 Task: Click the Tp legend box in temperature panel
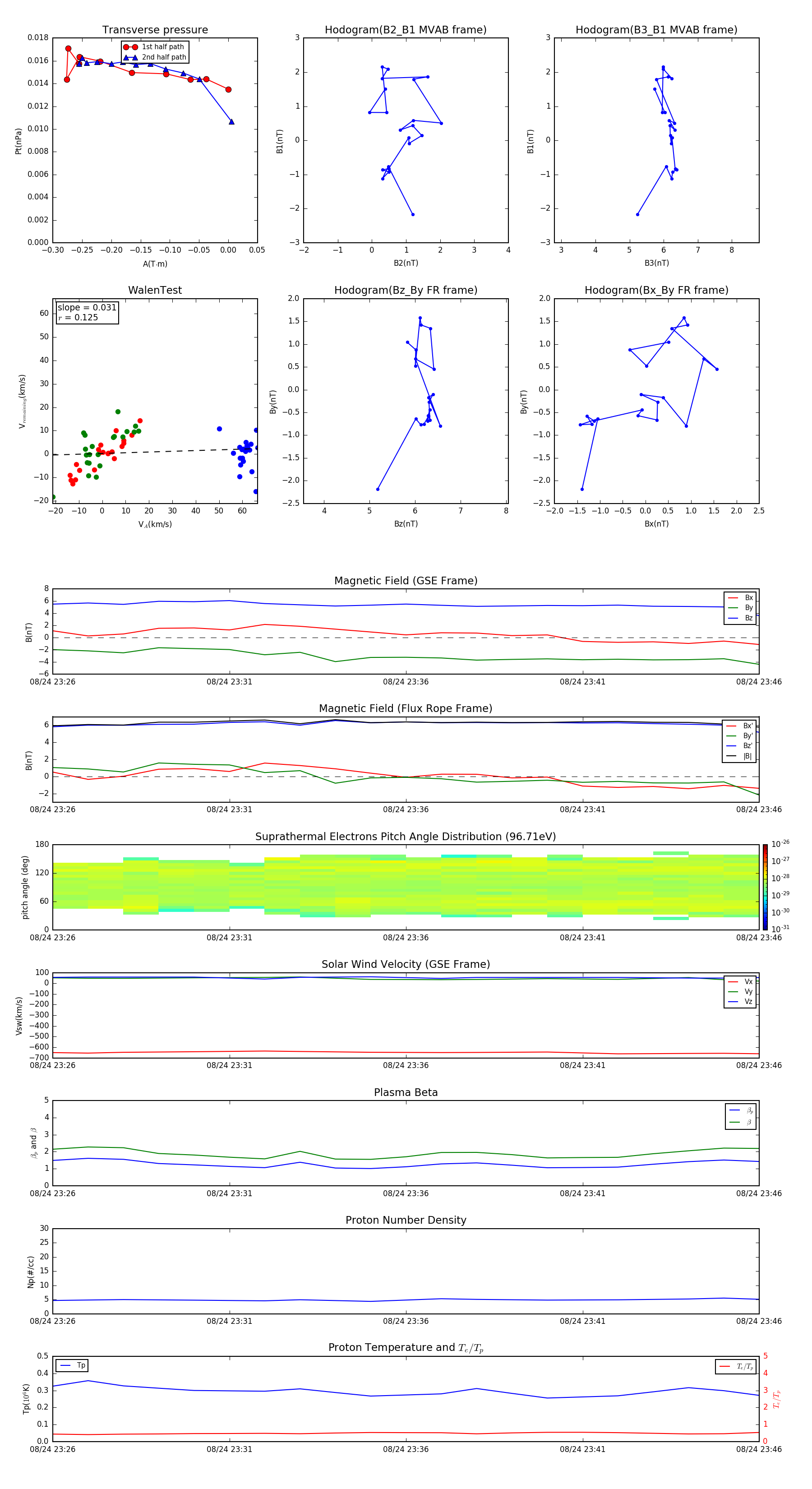(x=72, y=1365)
